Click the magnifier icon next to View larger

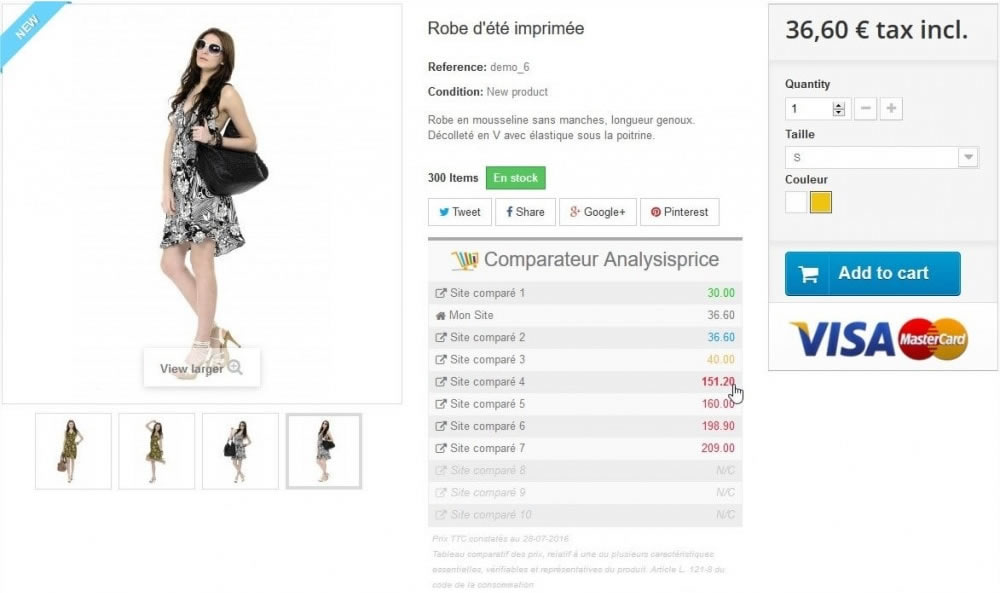[x=235, y=368]
